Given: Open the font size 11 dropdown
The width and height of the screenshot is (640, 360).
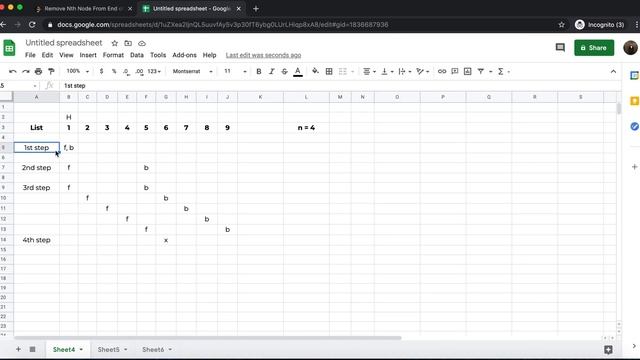Looking at the screenshot, I should (x=235, y=71).
